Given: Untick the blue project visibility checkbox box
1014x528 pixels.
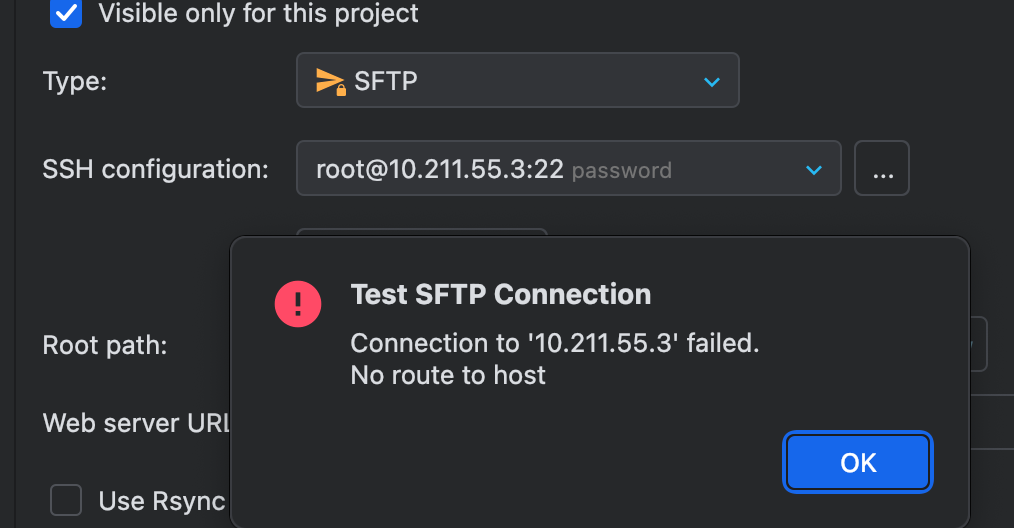Looking at the screenshot, I should coord(66,14).
